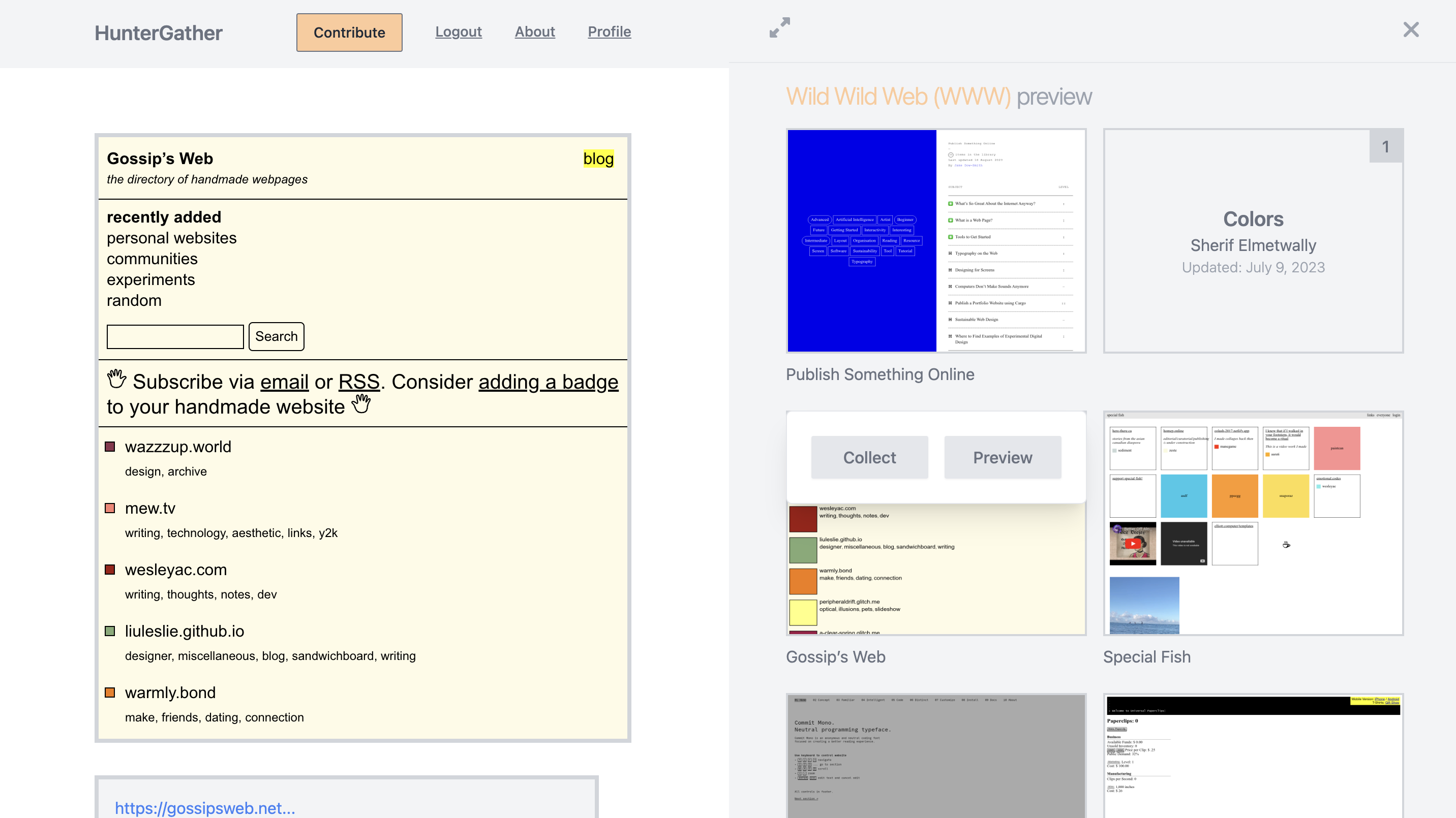Image resolution: width=1456 pixels, height=818 pixels.
Task: Click the Preview button on Gossip's Web card
Action: pos(1003,457)
